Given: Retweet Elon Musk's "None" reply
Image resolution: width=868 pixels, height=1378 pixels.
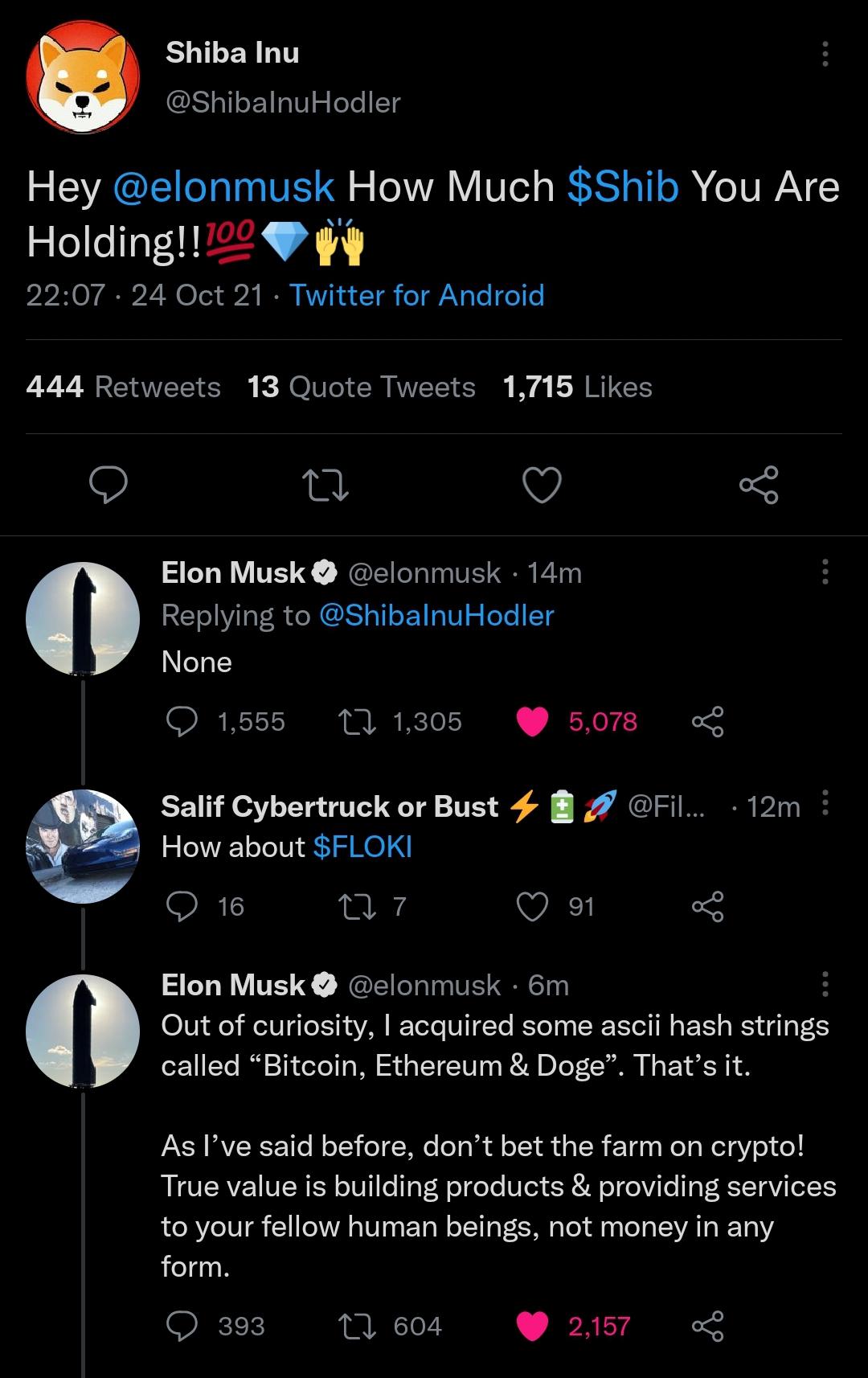Looking at the screenshot, I should pyautogui.click(x=357, y=721).
